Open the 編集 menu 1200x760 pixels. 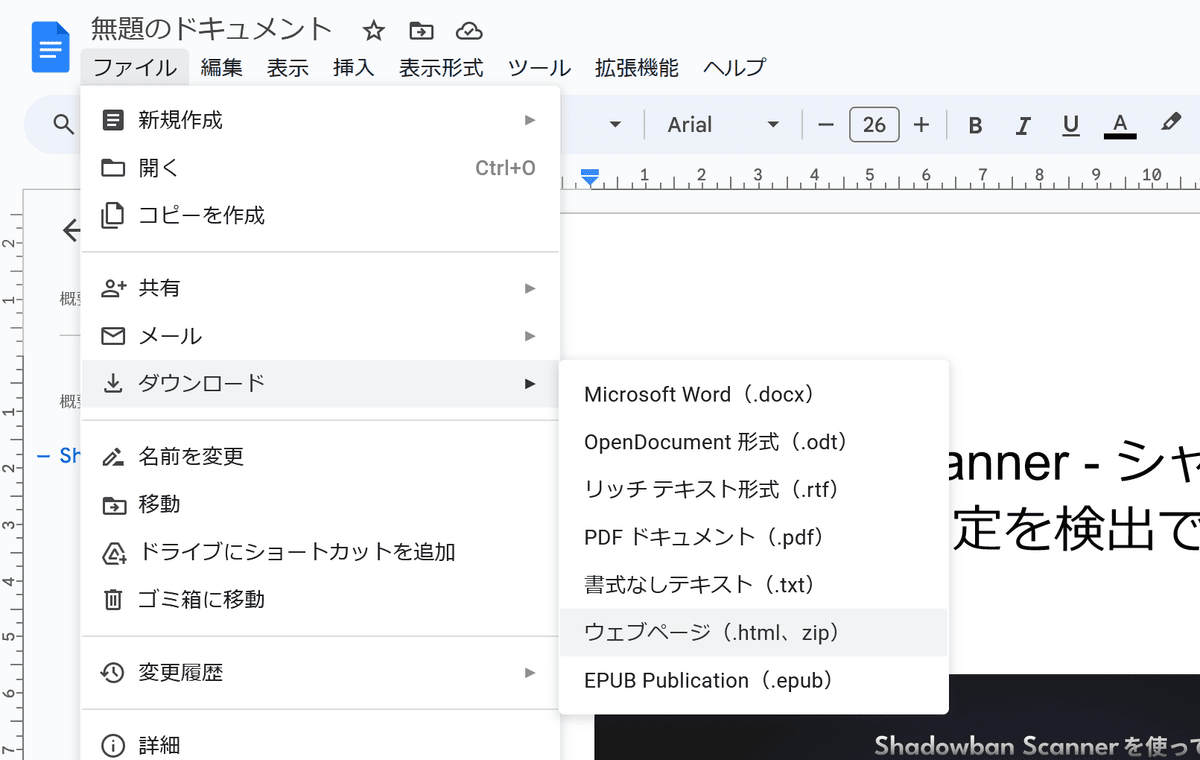pos(222,68)
